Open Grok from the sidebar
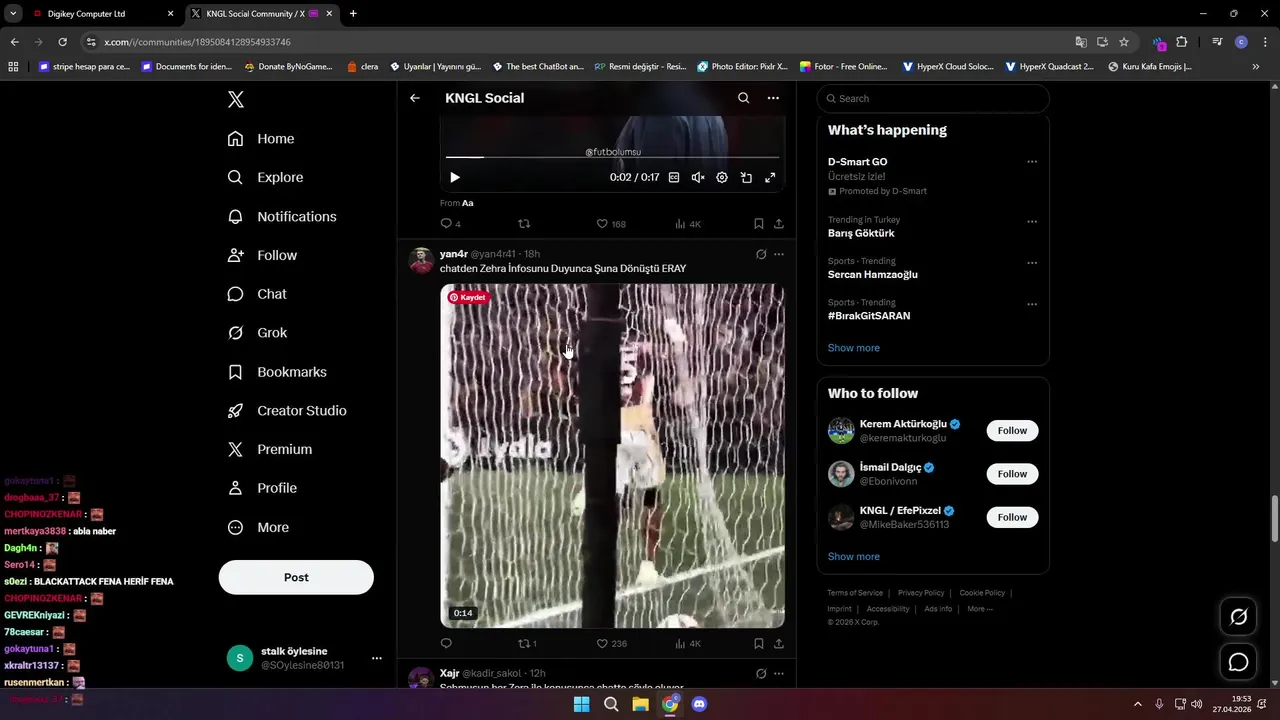 [257, 333]
